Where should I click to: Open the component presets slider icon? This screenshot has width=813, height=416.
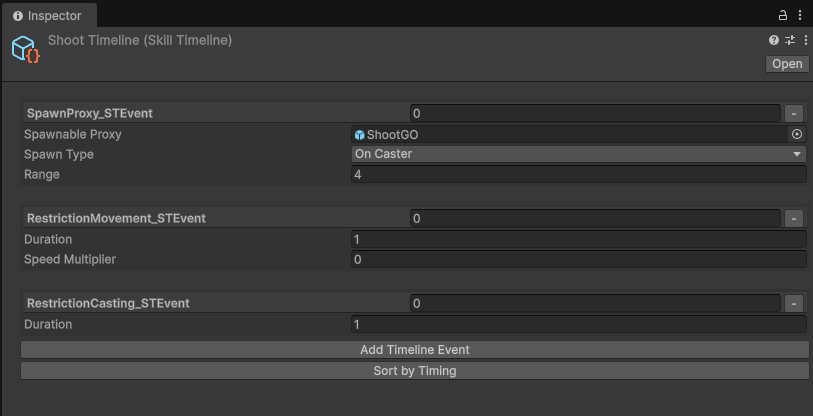(x=790, y=40)
